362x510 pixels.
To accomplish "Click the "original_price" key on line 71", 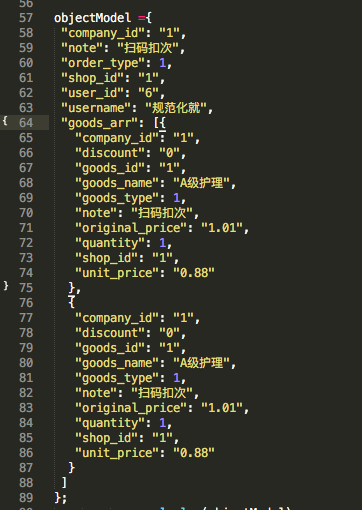I will tap(131, 228).
